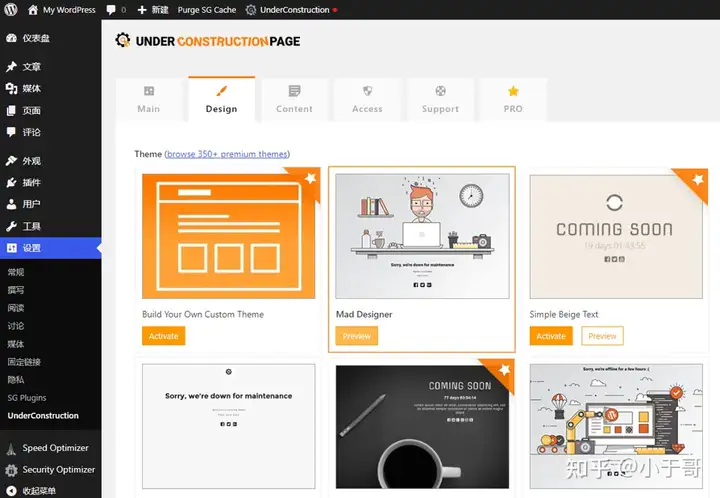Select the Simple Beige Text thumbnail
Image resolution: width=720 pixels, height=498 pixels.
[616, 236]
